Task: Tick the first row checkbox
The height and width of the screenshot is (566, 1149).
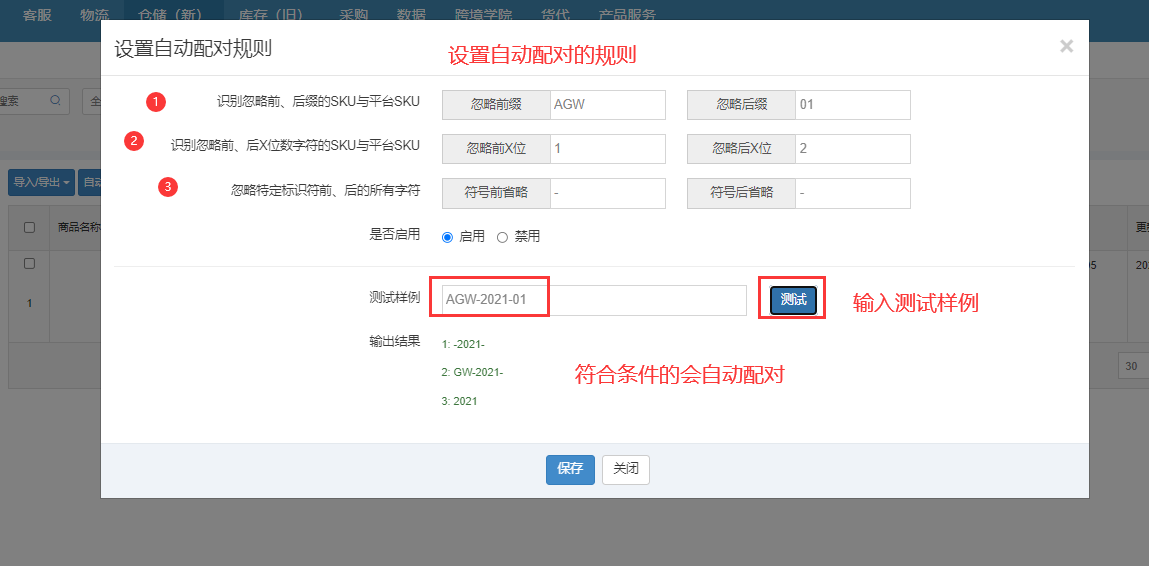Action: [x=29, y=264]
